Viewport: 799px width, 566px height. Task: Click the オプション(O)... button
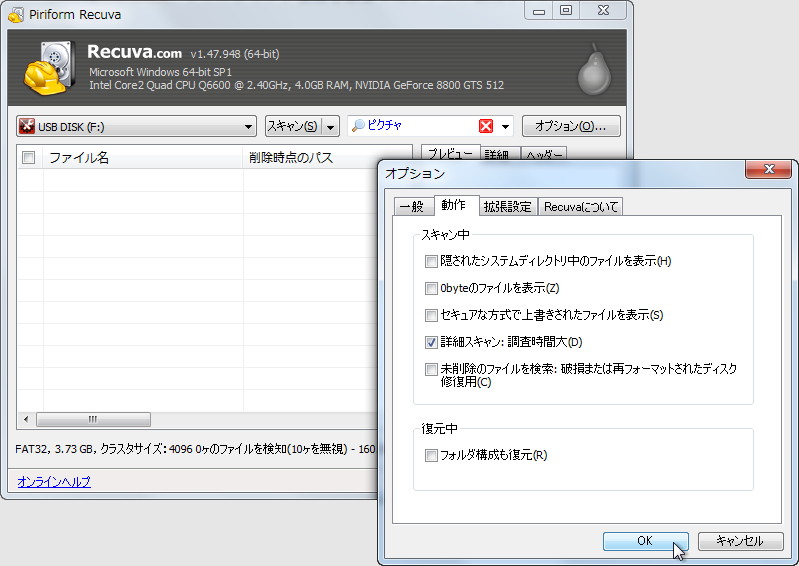571,126
